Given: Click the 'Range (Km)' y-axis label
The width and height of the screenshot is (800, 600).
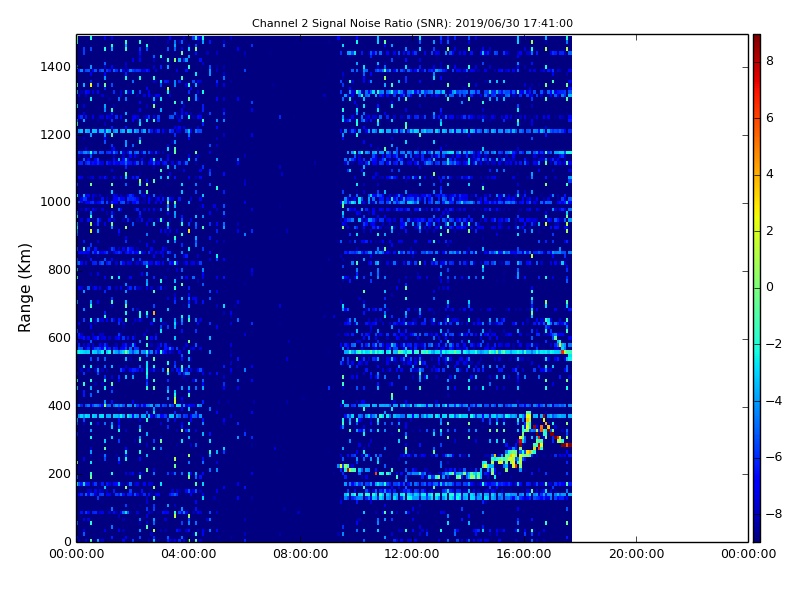Looking at the screenshot, I should coord(24,288).
